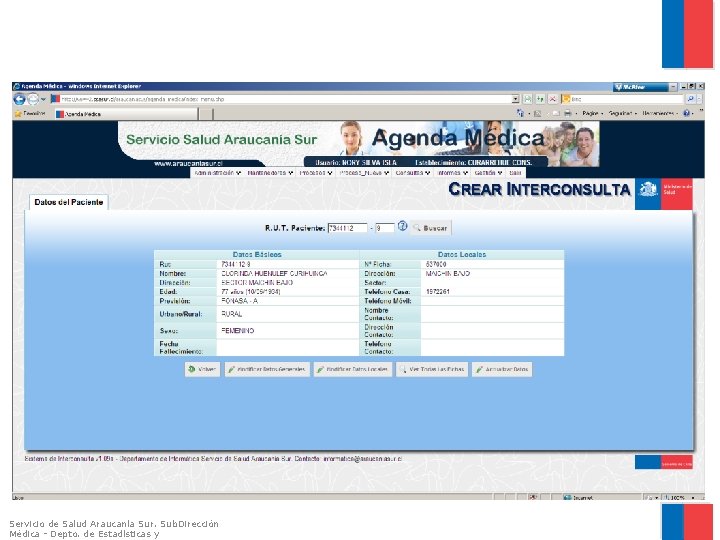Click Modificar Datos Generales button

click(267, 369)
